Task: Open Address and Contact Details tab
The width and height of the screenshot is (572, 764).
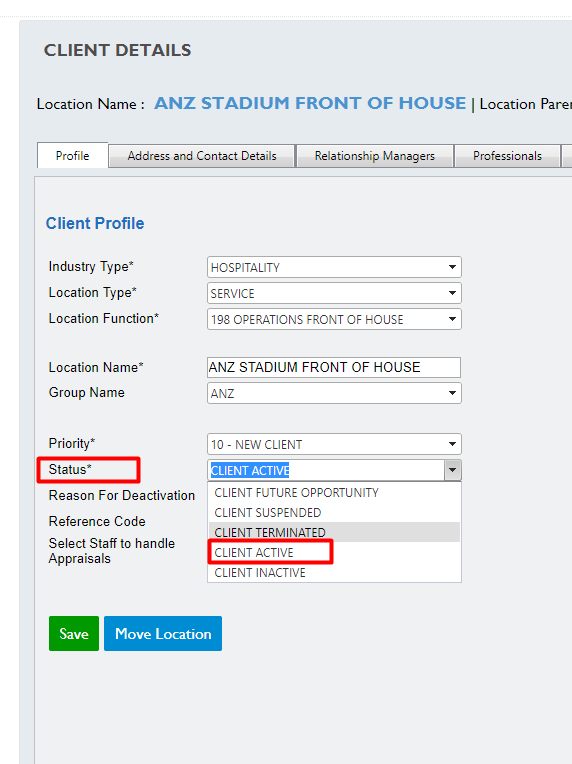Action: (x=202, y=156)
